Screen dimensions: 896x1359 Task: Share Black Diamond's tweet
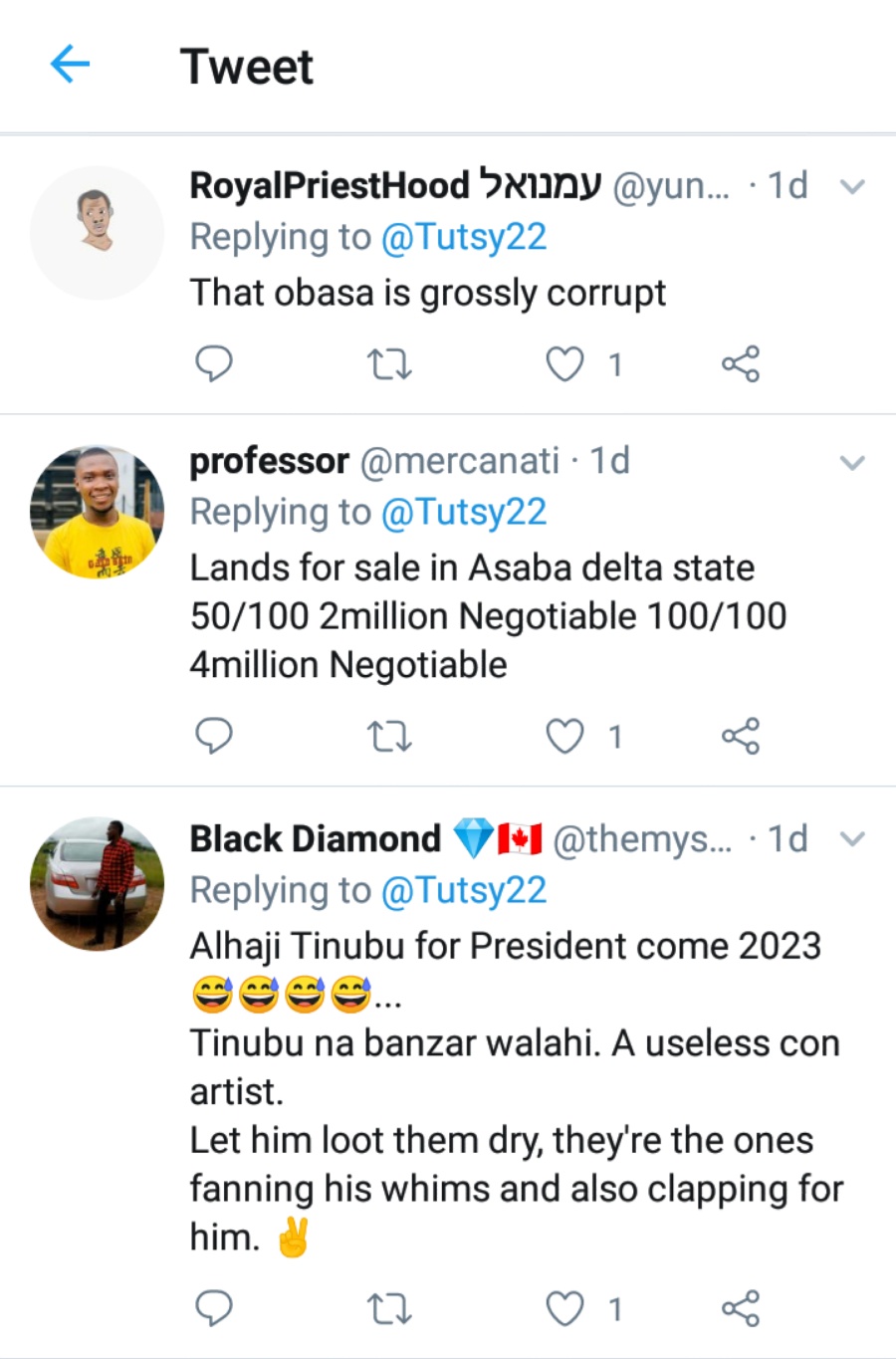740,1308
